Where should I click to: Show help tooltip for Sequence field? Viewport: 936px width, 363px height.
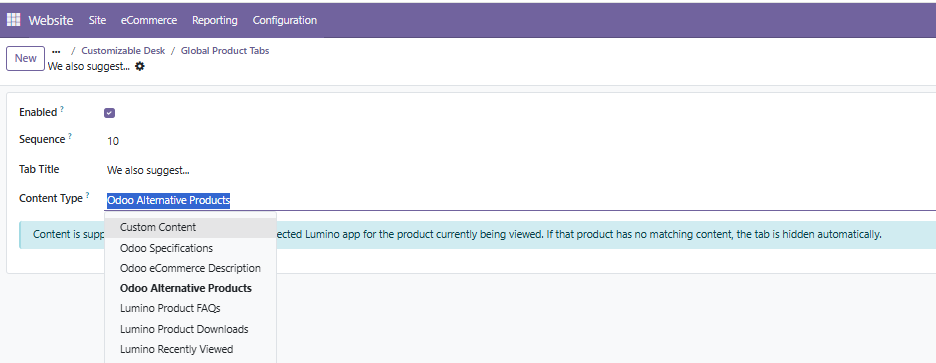[x=70, y=136]
